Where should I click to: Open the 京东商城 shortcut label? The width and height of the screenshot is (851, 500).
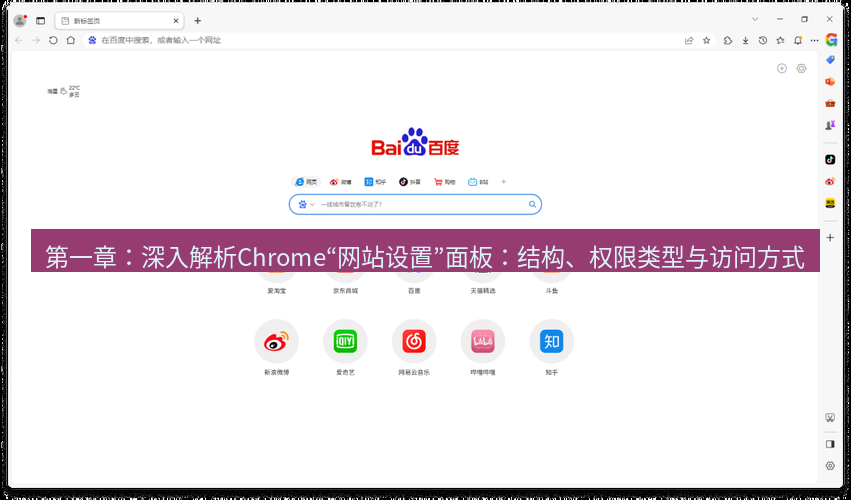pos(346,291)
